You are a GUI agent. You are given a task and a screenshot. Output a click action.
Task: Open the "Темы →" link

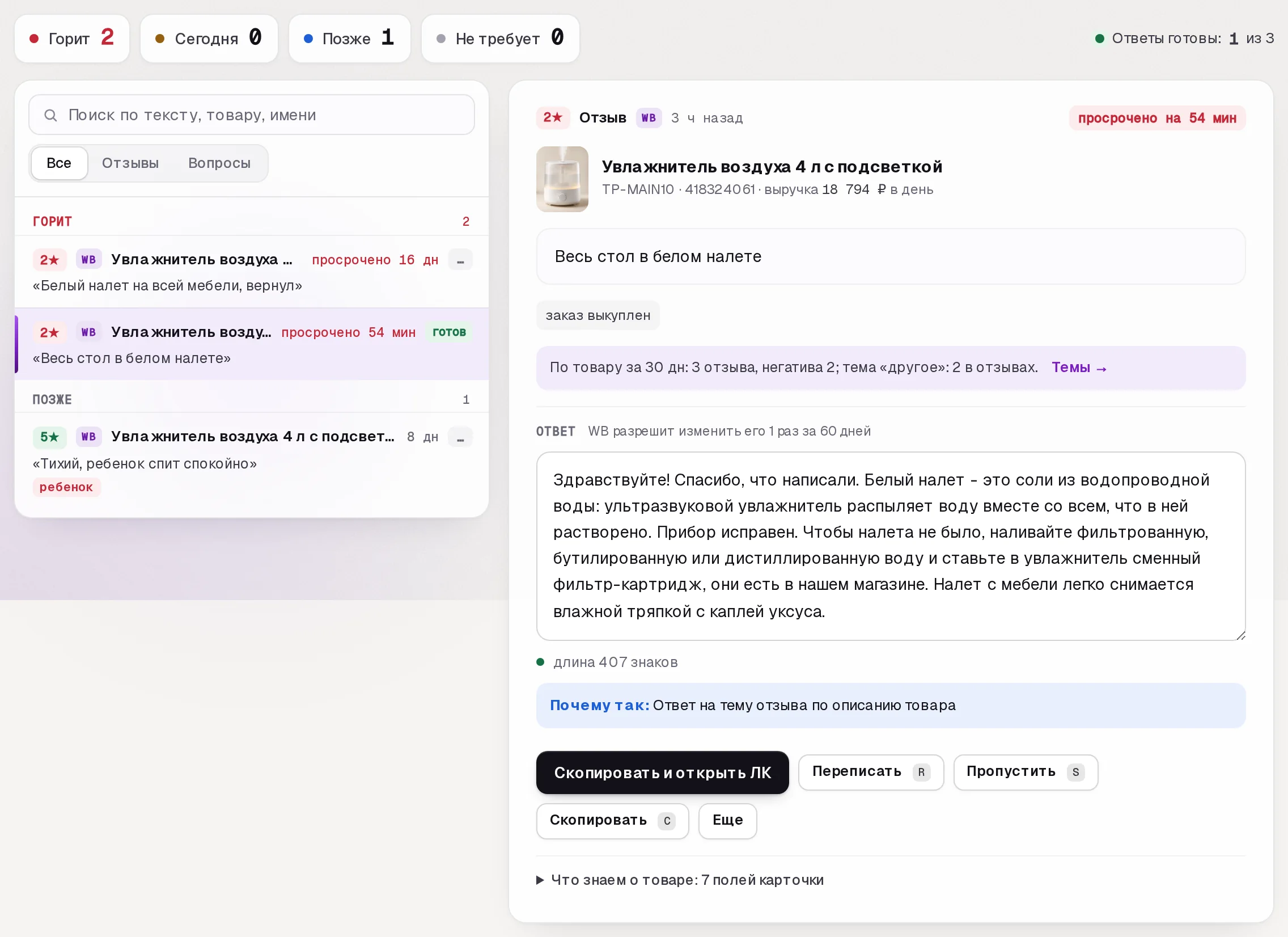(1079, 368)
